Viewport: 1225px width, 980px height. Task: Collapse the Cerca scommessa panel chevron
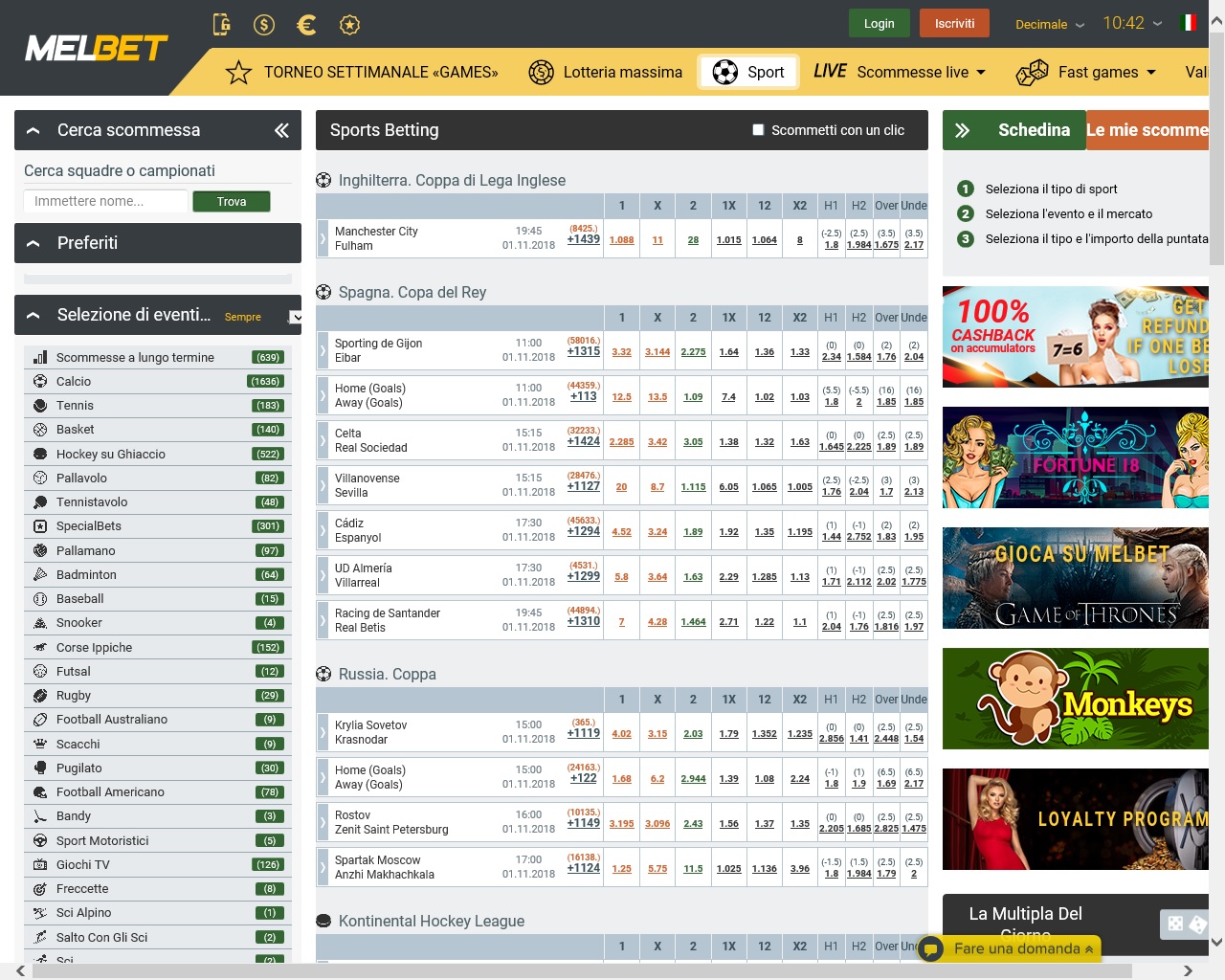point(33,130)
